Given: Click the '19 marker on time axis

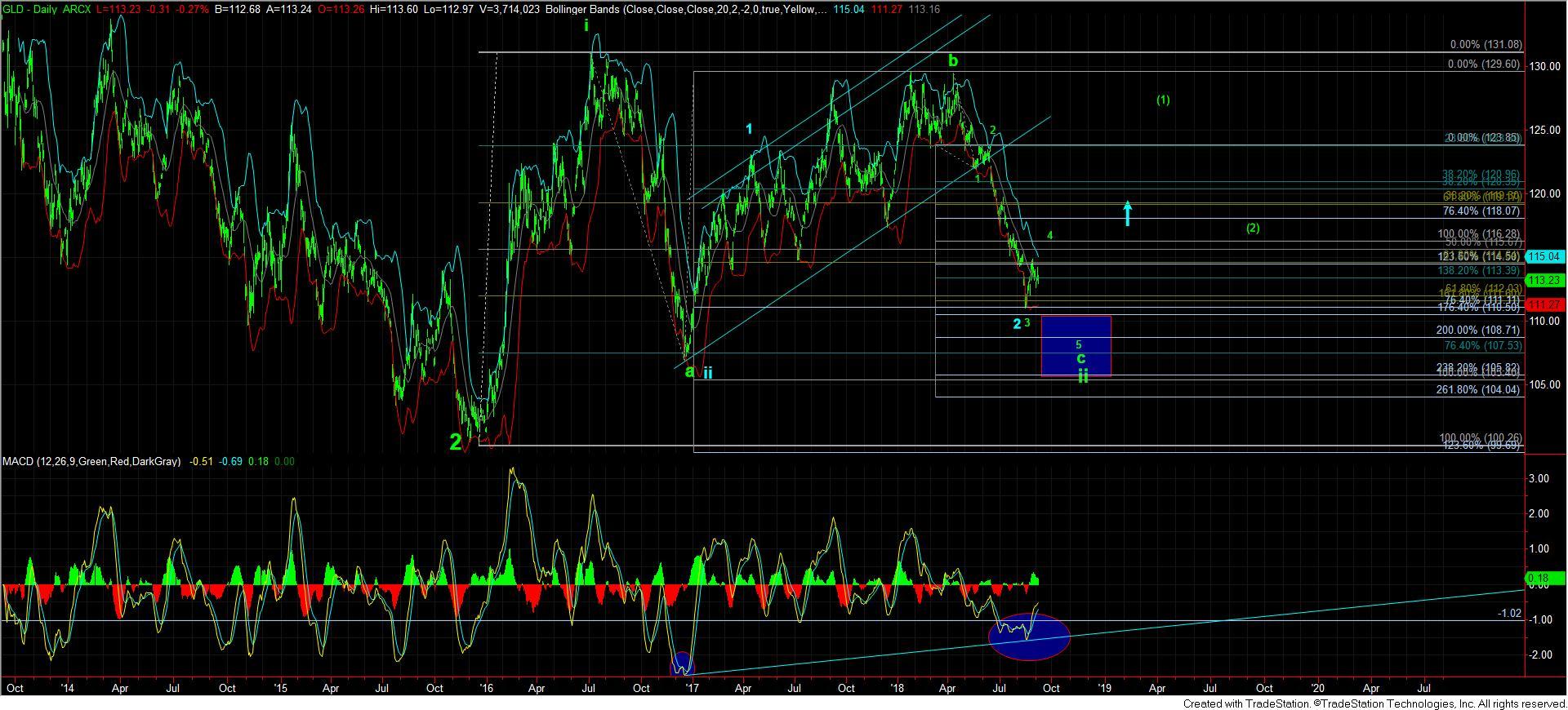Looking at the screenshot, I should click(1104, 688).
